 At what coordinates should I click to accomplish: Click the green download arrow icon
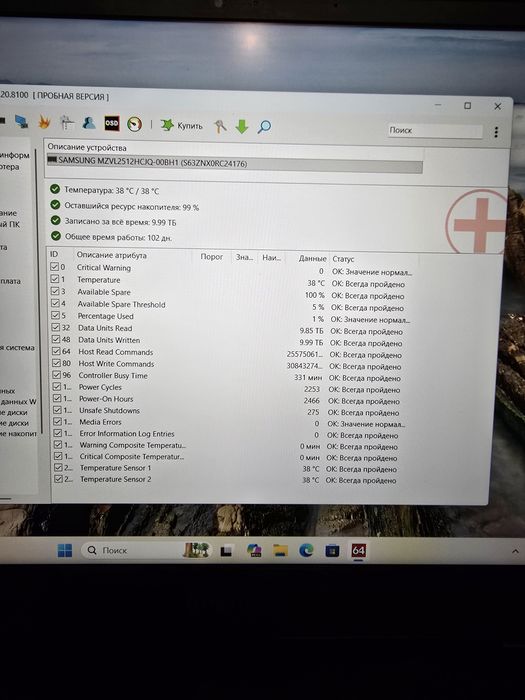point(242,127)
